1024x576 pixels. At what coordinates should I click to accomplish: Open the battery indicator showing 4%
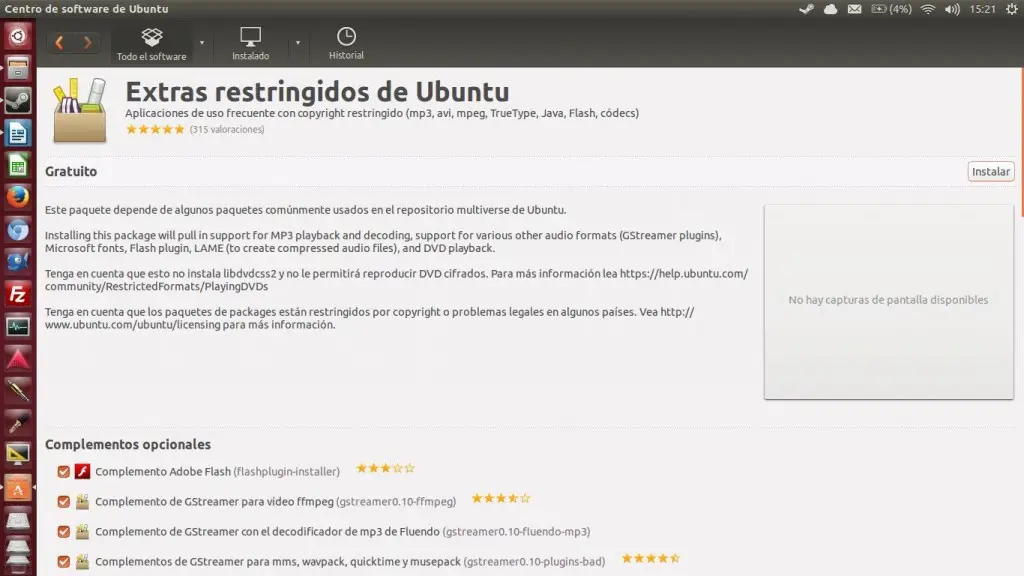click(891, 9)
